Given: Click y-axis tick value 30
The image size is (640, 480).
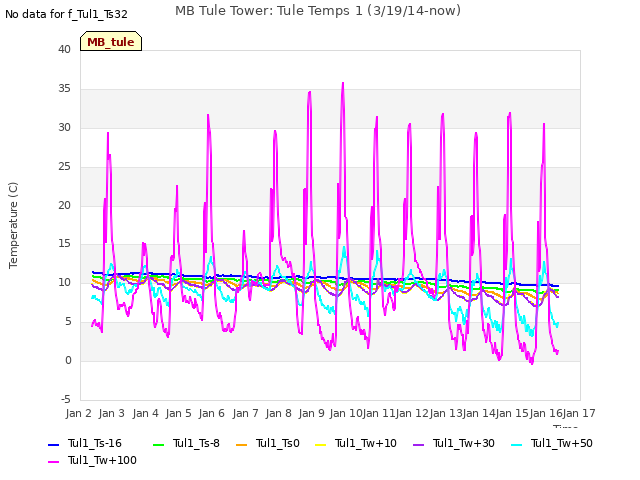Looking at the screenshot, I should coord(64,127).
